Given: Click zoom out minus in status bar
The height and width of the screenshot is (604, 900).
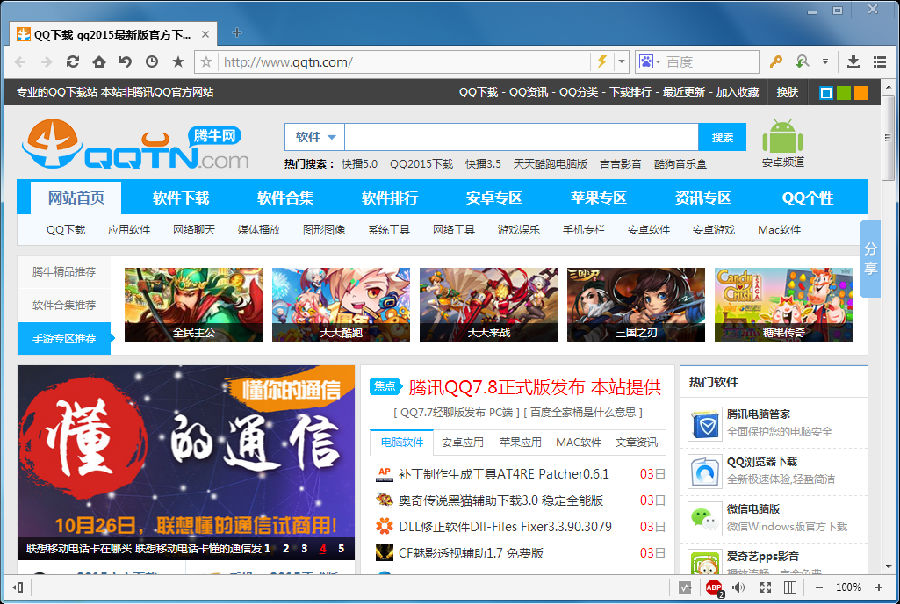Looking at the screenshot, I should pos(820,587).
